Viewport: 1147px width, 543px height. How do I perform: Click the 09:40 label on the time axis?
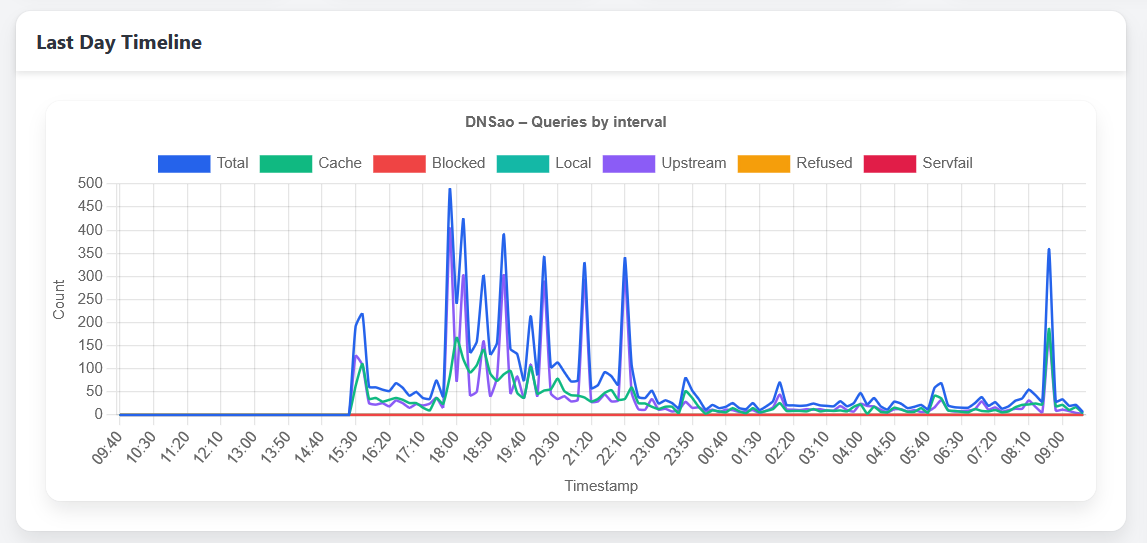click(110, 442)
